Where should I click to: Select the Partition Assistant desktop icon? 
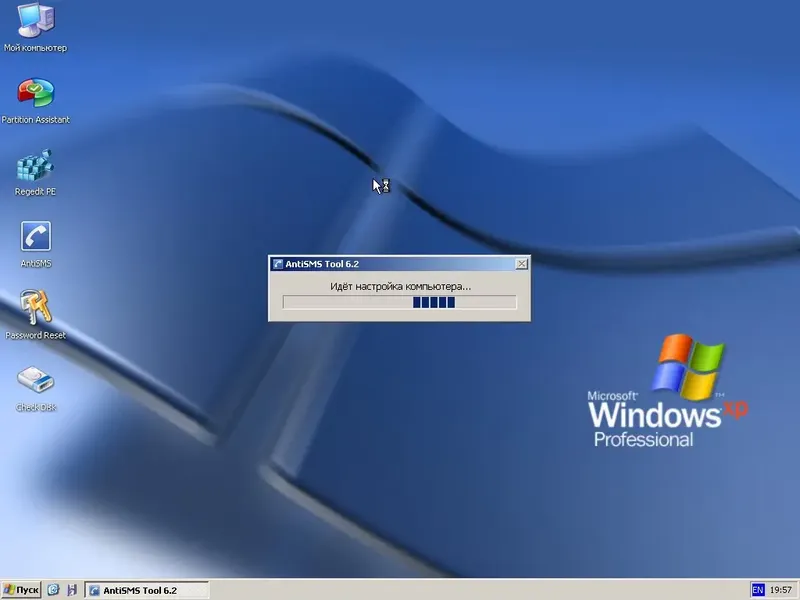35,101
